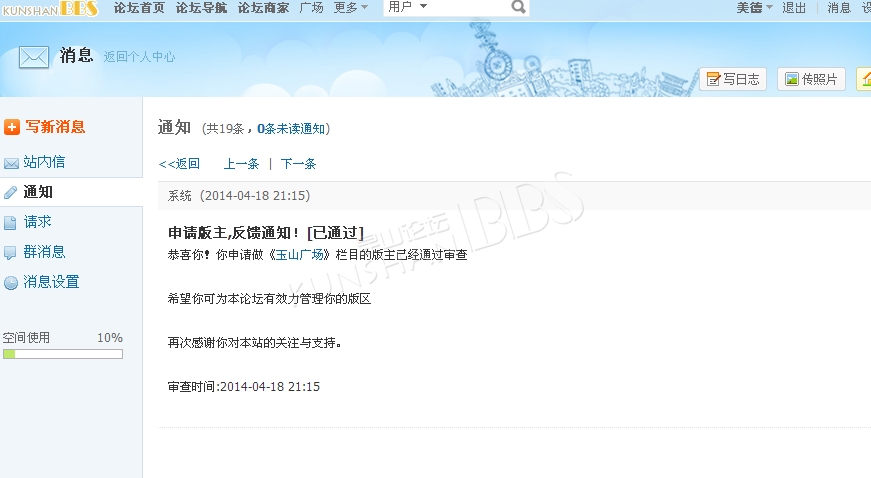Open the 用户 search type dropdown
Screen dimensions: 871x478
(x=408, y=7)
